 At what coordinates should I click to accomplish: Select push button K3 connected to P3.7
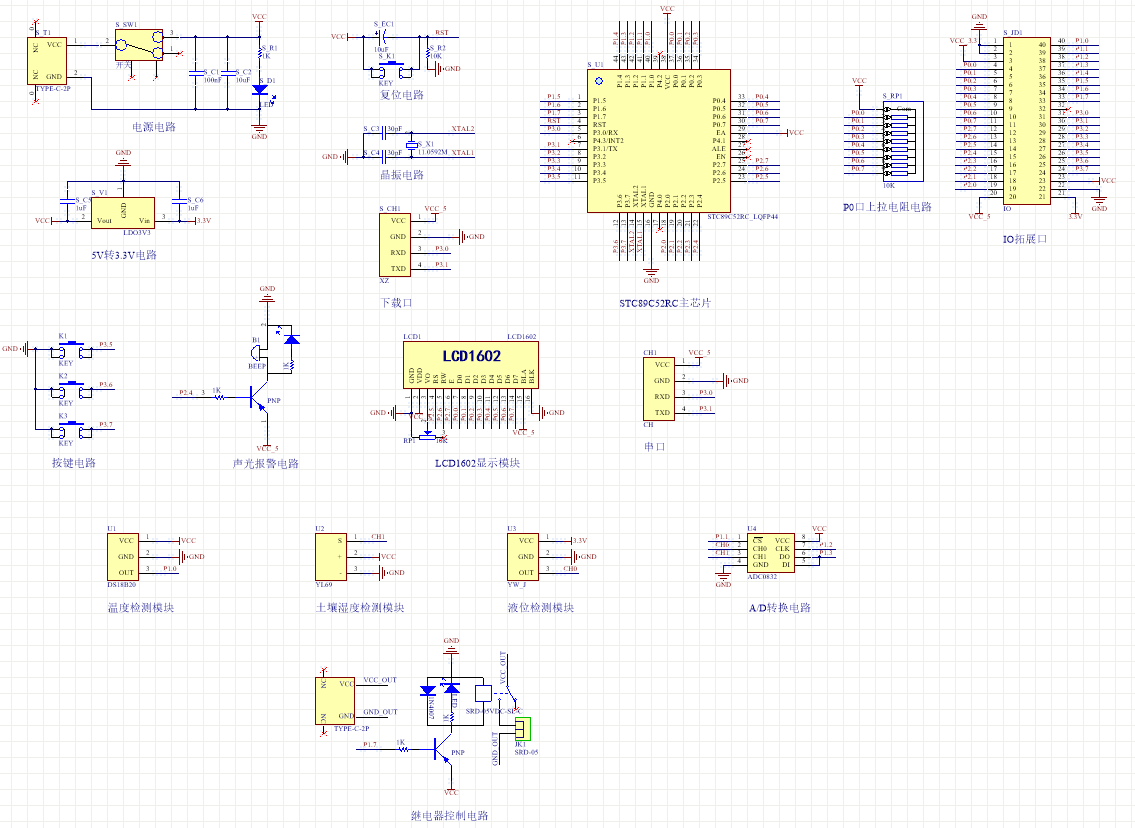[x=71, y=431]
